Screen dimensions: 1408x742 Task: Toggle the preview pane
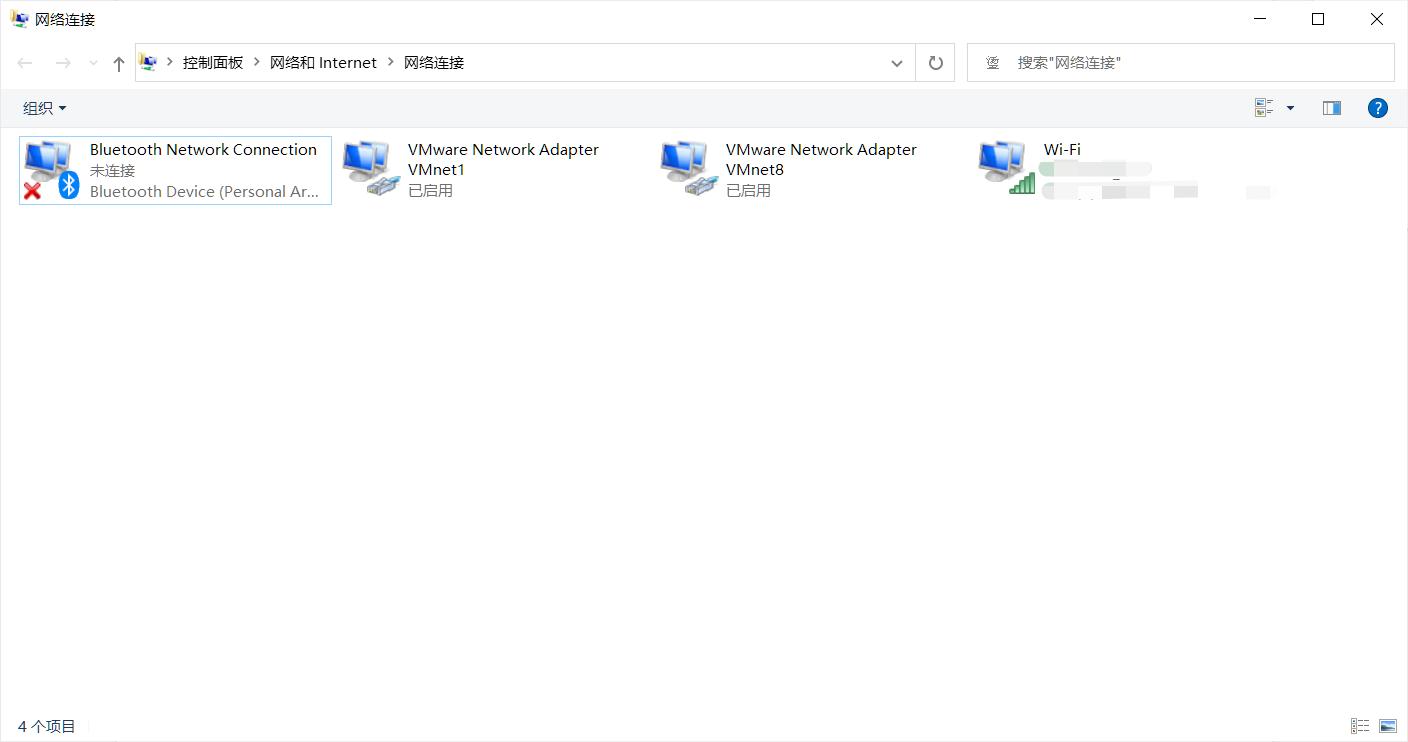tap(1331, 107)
